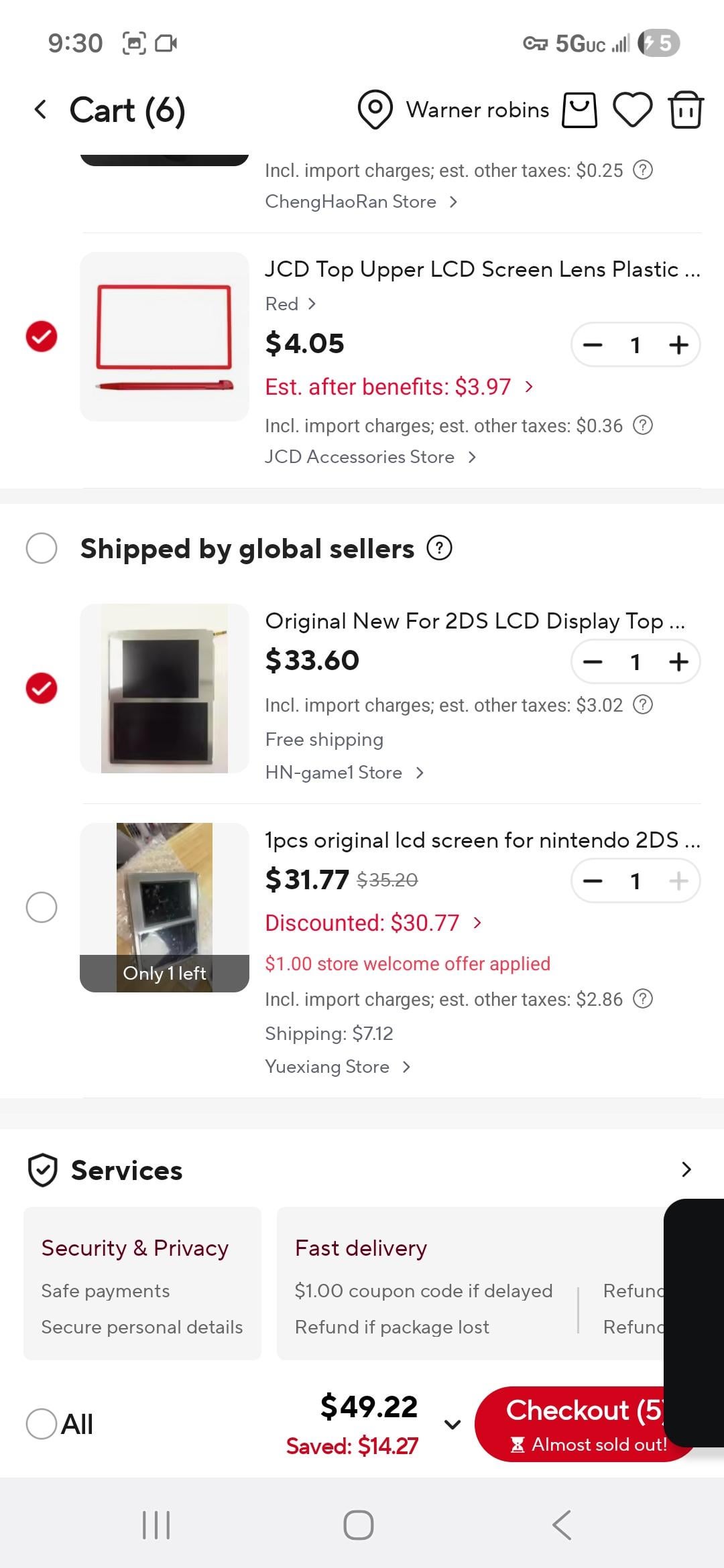This screenshot has width=724, height=1568.
Task: Tap the back arrow beside Cart
Action: click(41, 110)
